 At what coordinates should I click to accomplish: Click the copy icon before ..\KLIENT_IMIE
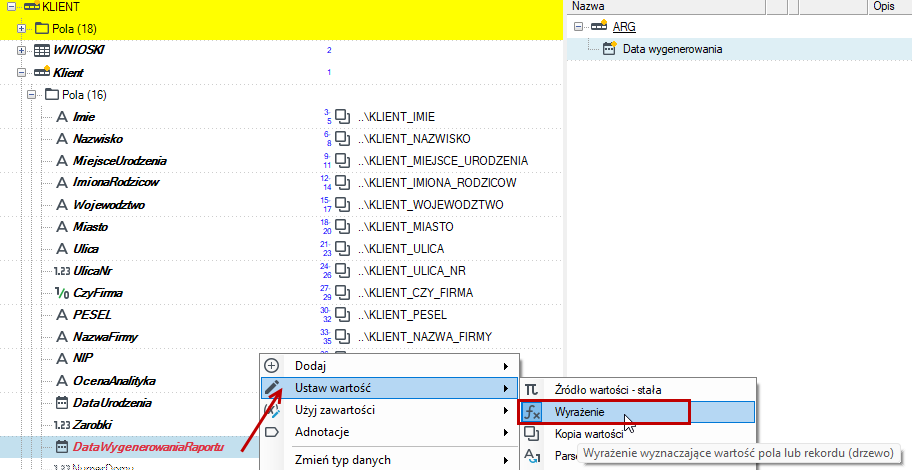(x=343, y=117)
